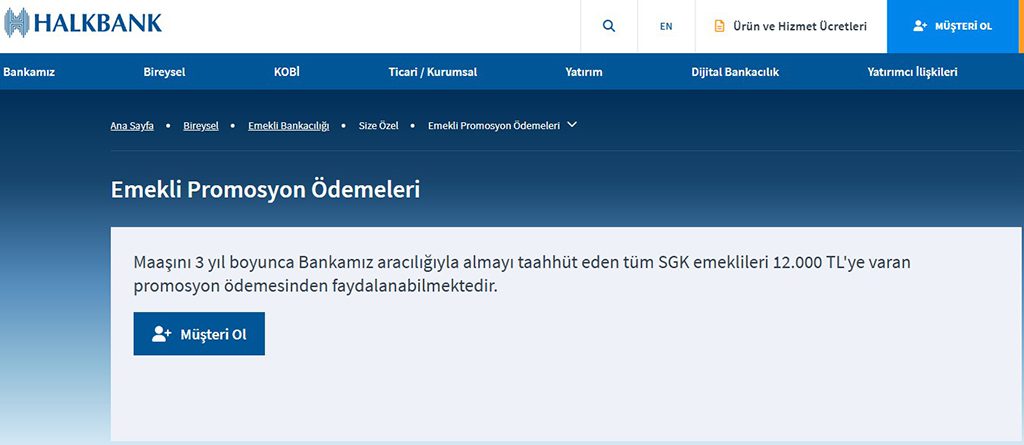
Task: Open Emekli Bankacılığı breadcrumb link
Action: [288, 126]
